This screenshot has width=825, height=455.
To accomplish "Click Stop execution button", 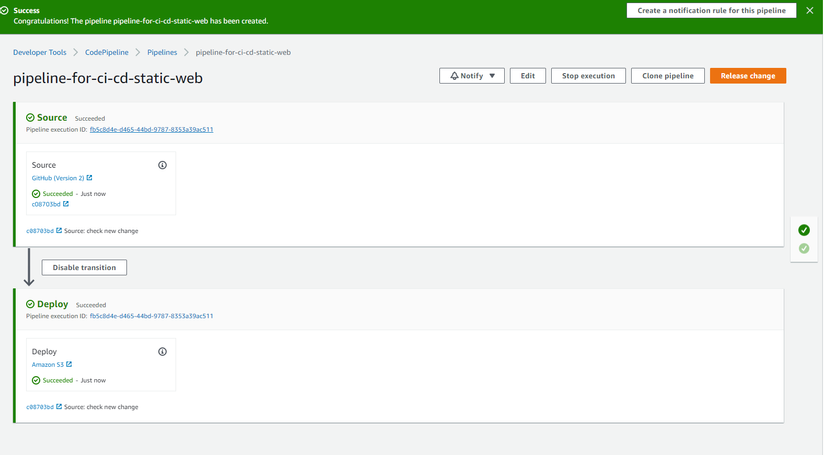I will click(x=588, y=76).
